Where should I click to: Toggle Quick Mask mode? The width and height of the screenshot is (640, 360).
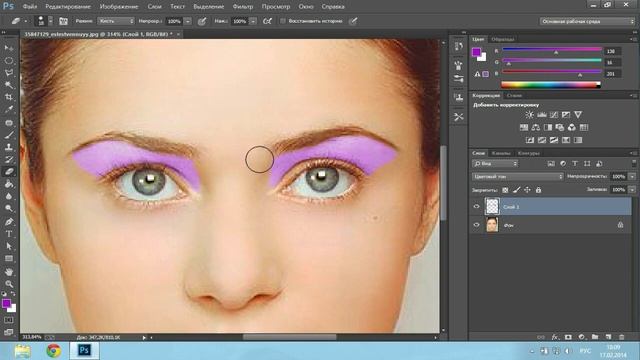click(9, 320)
